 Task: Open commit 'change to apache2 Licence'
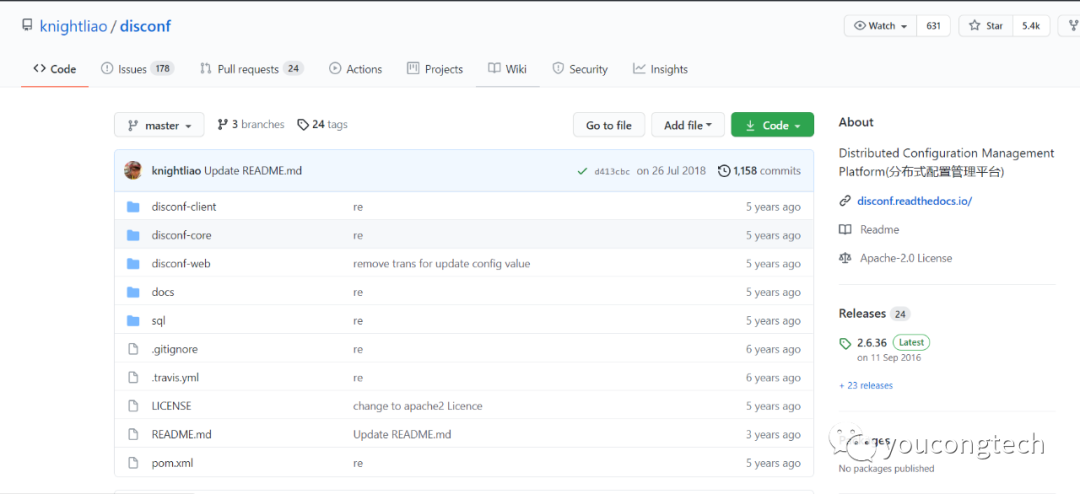[x=417, y=406]
